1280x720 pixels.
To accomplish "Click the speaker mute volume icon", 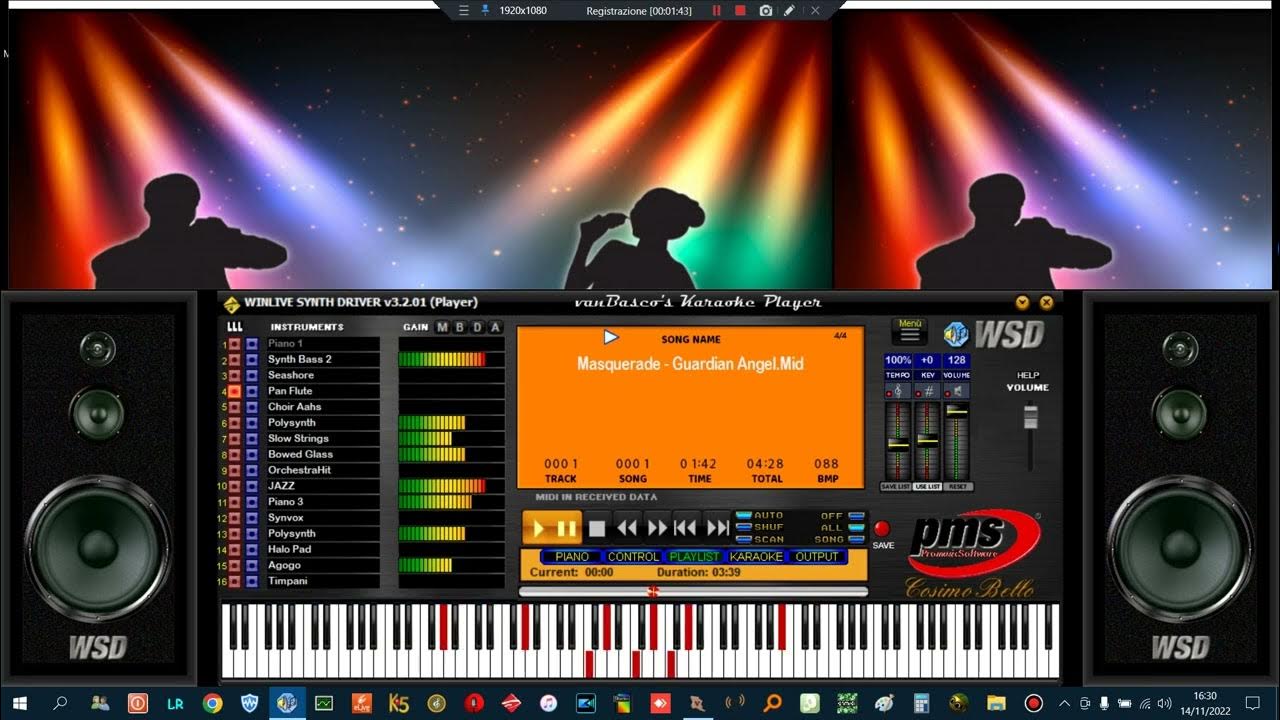I will click(x=957, y=392).
